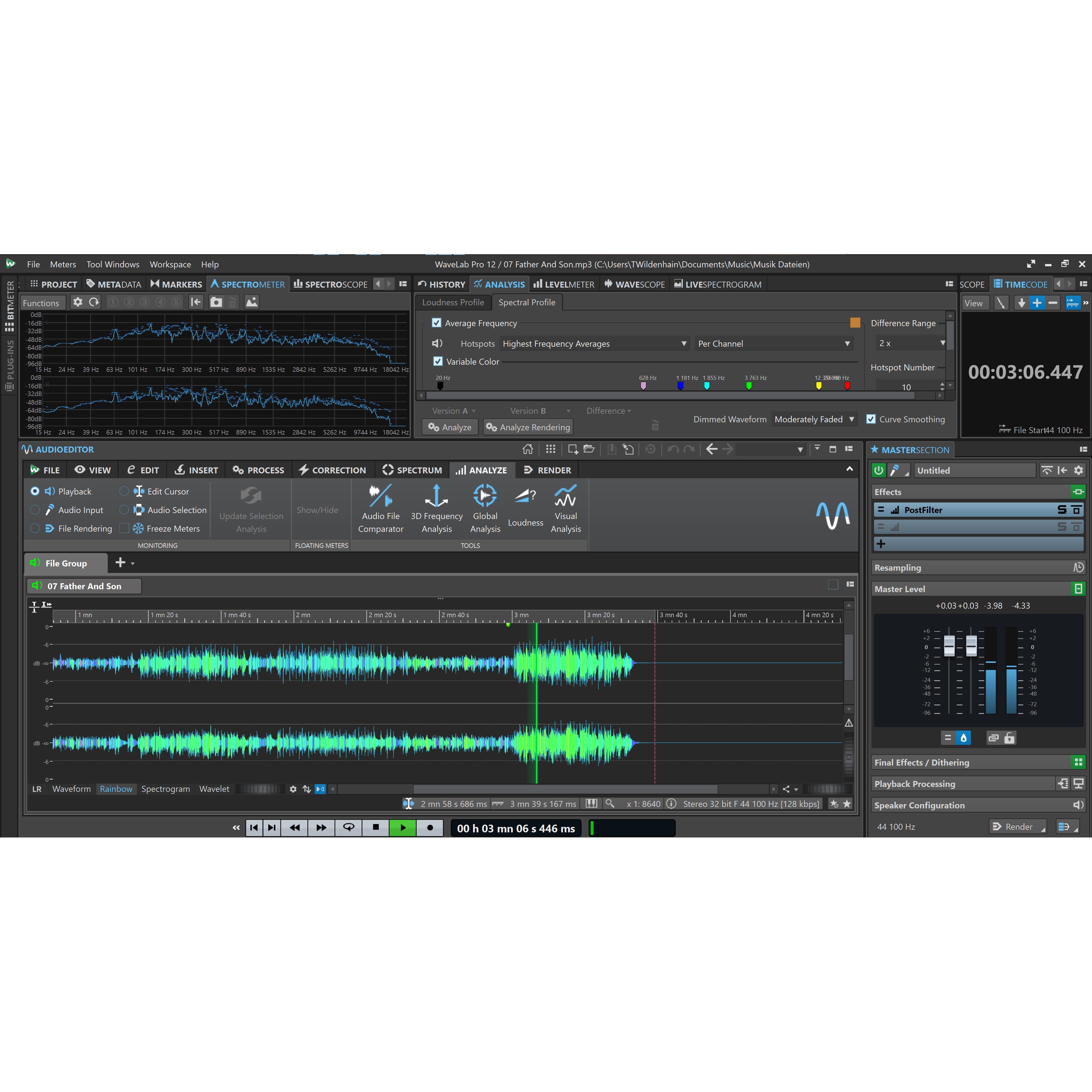The height and width of the screenshot is (1092, 1092).
Task: Click the home icon in Audio Editor toolbar
Action: (x=527, y=449)
